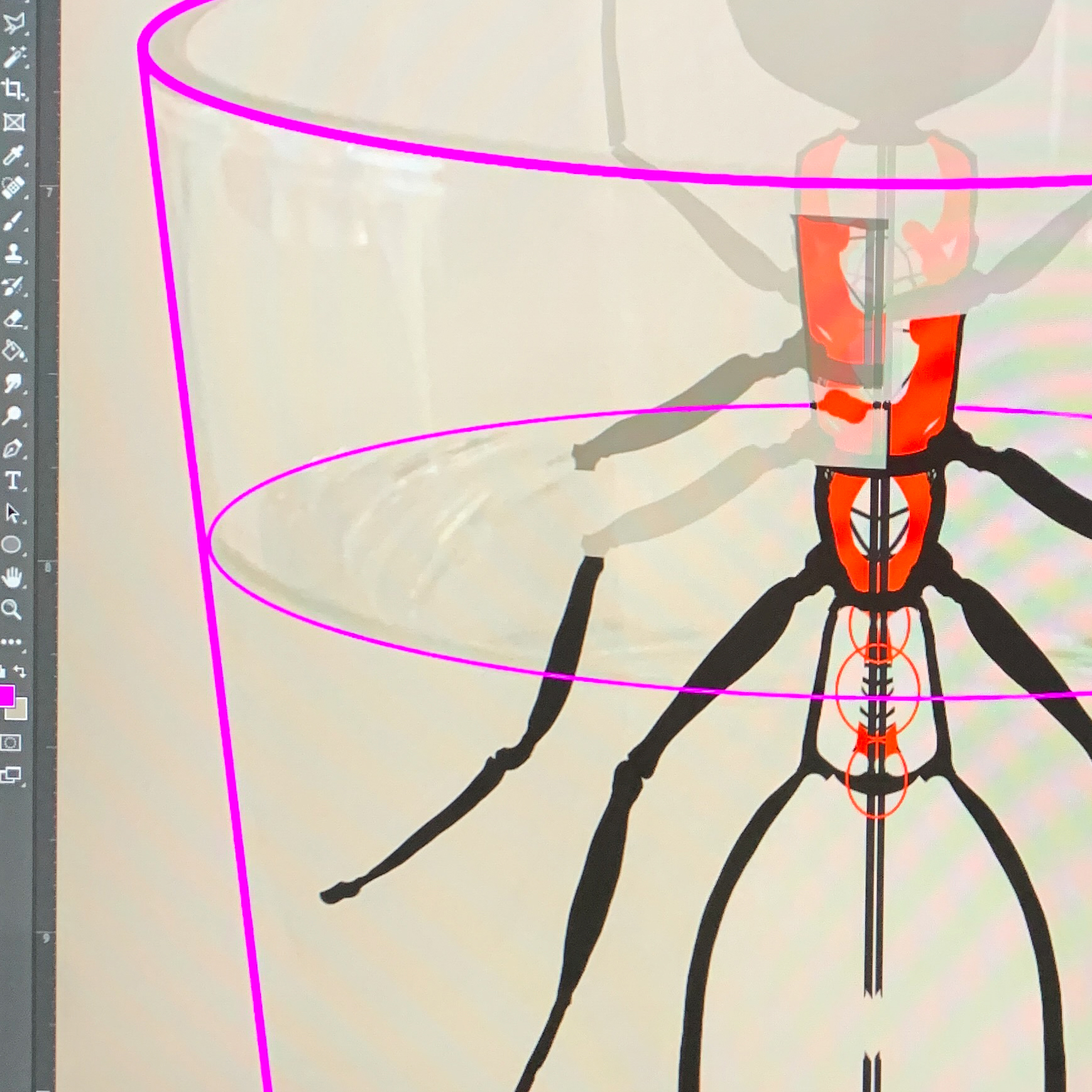
Task: Switch to the Hand tool
Action: (12, 577)
